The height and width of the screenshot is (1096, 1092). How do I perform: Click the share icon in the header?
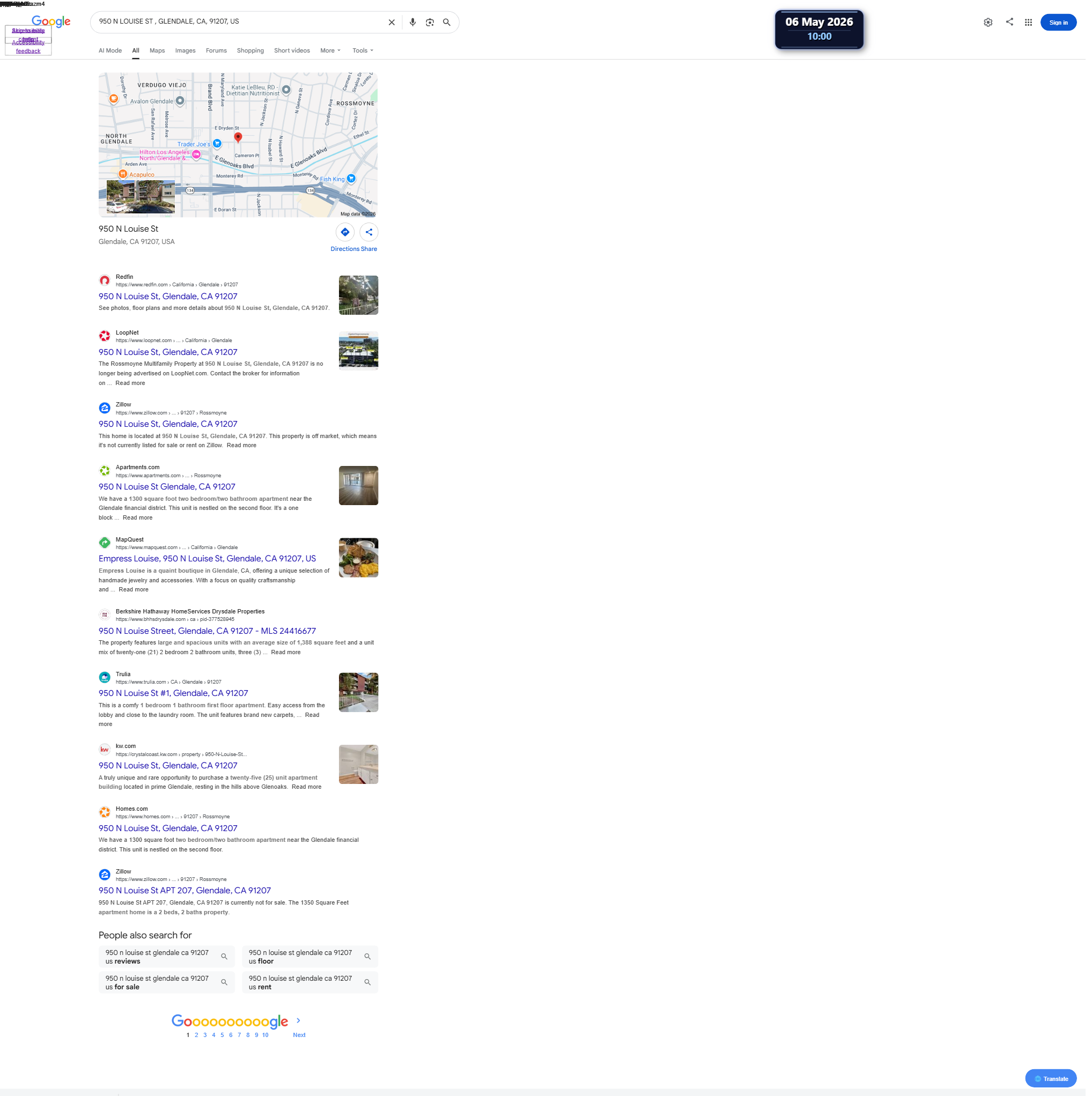[x=1009, y=21]
